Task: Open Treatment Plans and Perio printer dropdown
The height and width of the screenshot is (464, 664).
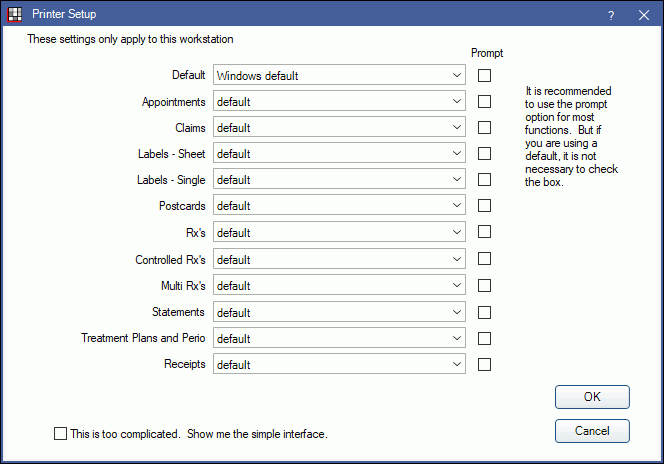Action: click(339, 338)
